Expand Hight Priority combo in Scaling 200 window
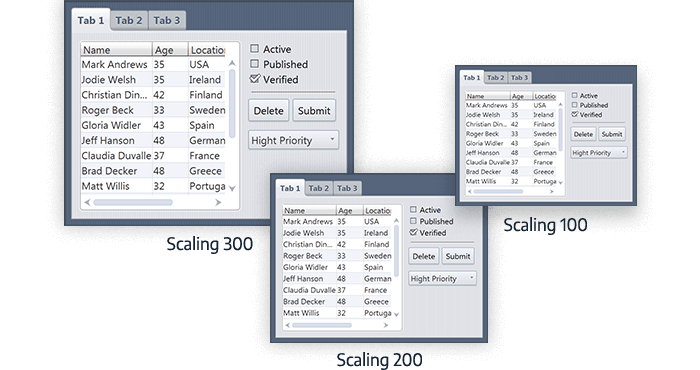Viewport: 700px width, 370px height. click(x=442, y=279)
